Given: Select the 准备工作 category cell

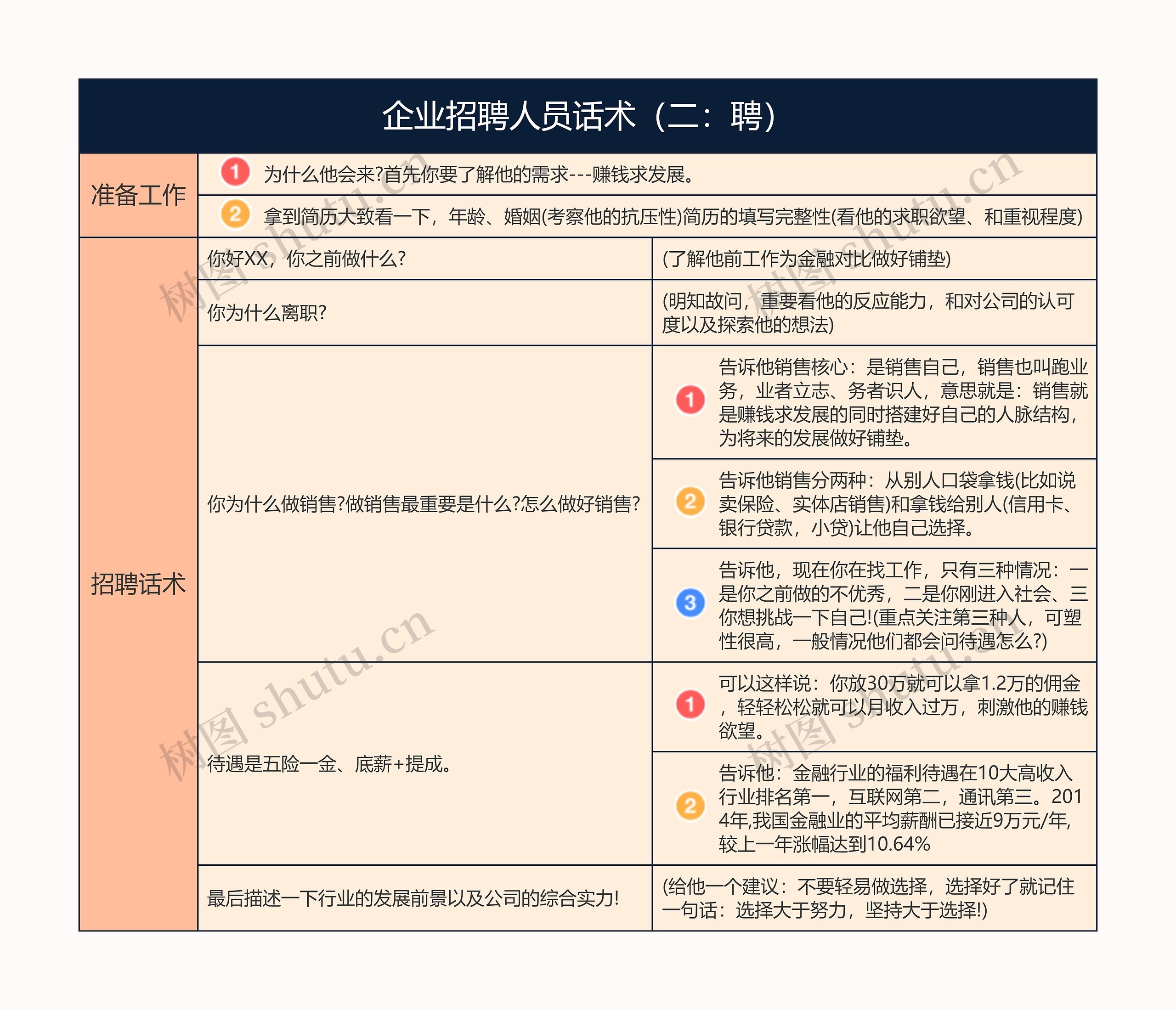Looking at the screenshot, I should pyautogui.click(x=138, y=195).
